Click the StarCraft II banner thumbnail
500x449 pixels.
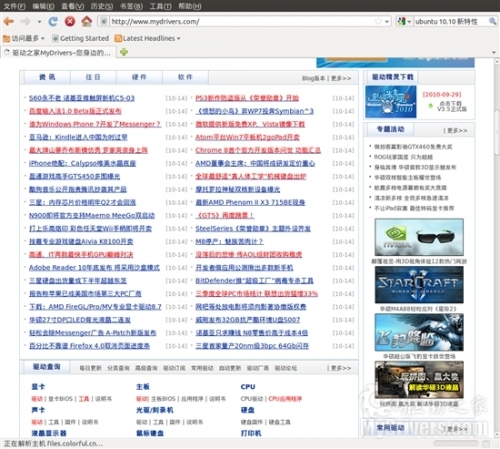tap(419, 285)
